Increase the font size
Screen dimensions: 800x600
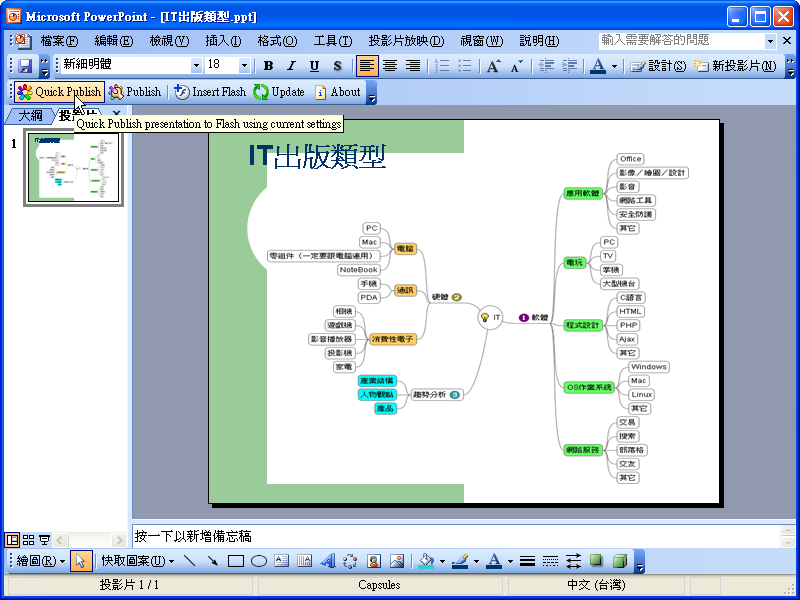click(493, 66)
